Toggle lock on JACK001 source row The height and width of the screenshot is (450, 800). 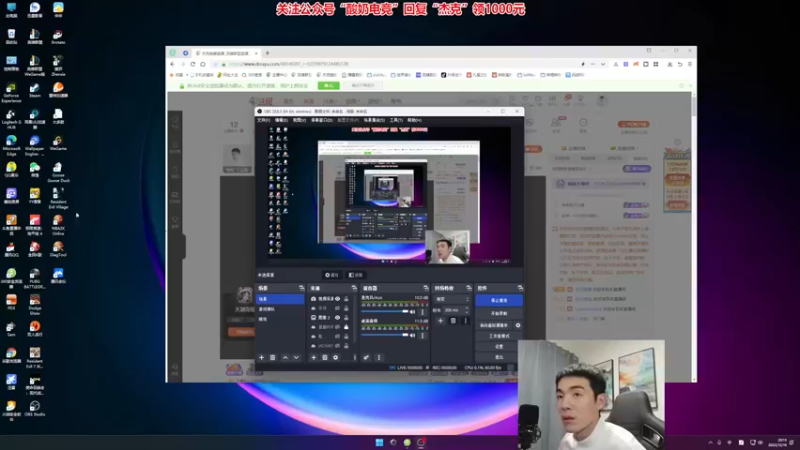[x=346, y=346]
